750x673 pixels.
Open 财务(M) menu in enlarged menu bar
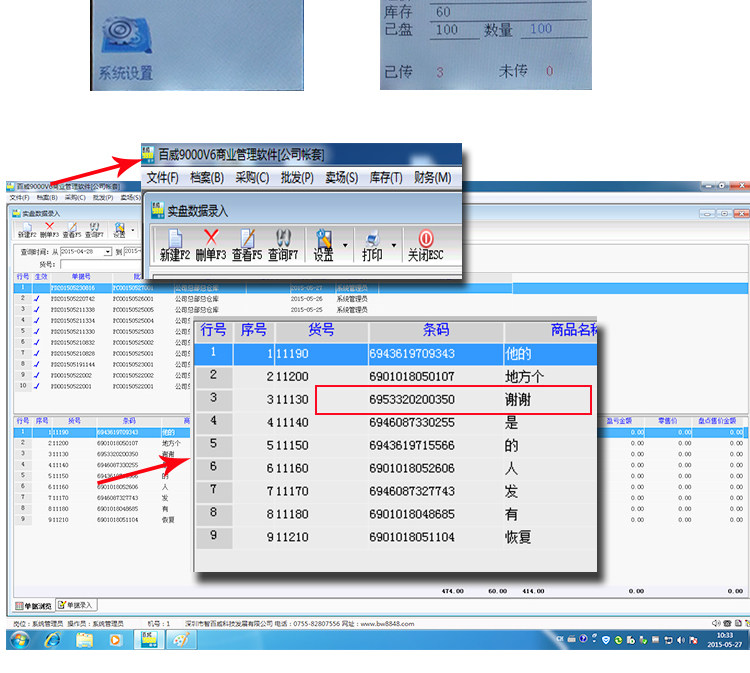pyautogui.click(x=432, y=178)
